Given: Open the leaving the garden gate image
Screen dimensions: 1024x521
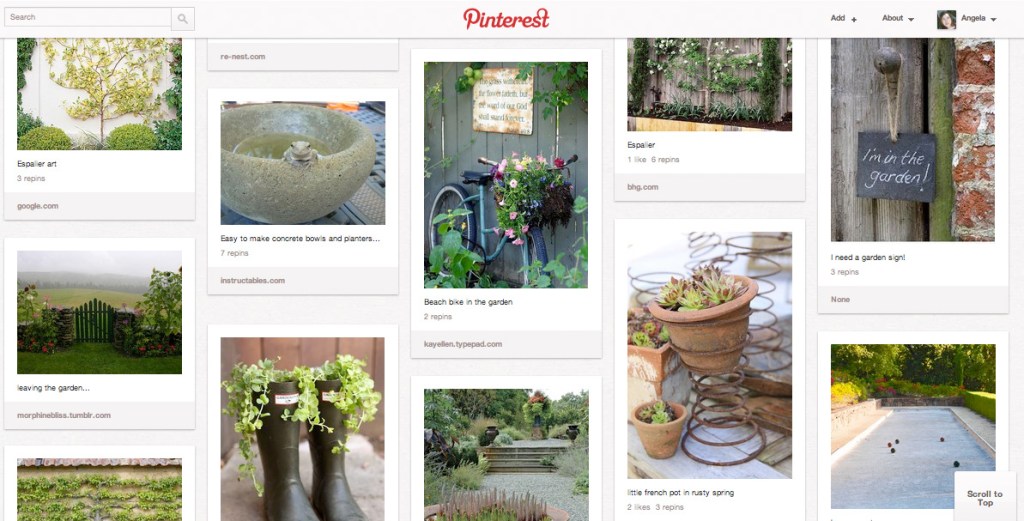Looking at the screenshot, I should click(x=99, y=312).
